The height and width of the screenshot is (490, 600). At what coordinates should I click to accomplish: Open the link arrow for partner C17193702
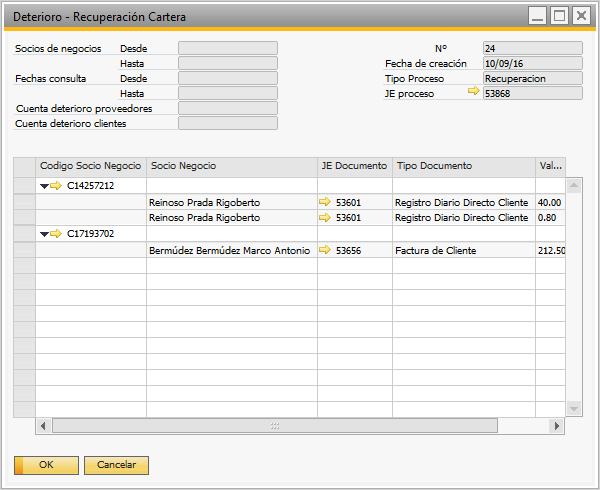[x=57, y=233]
